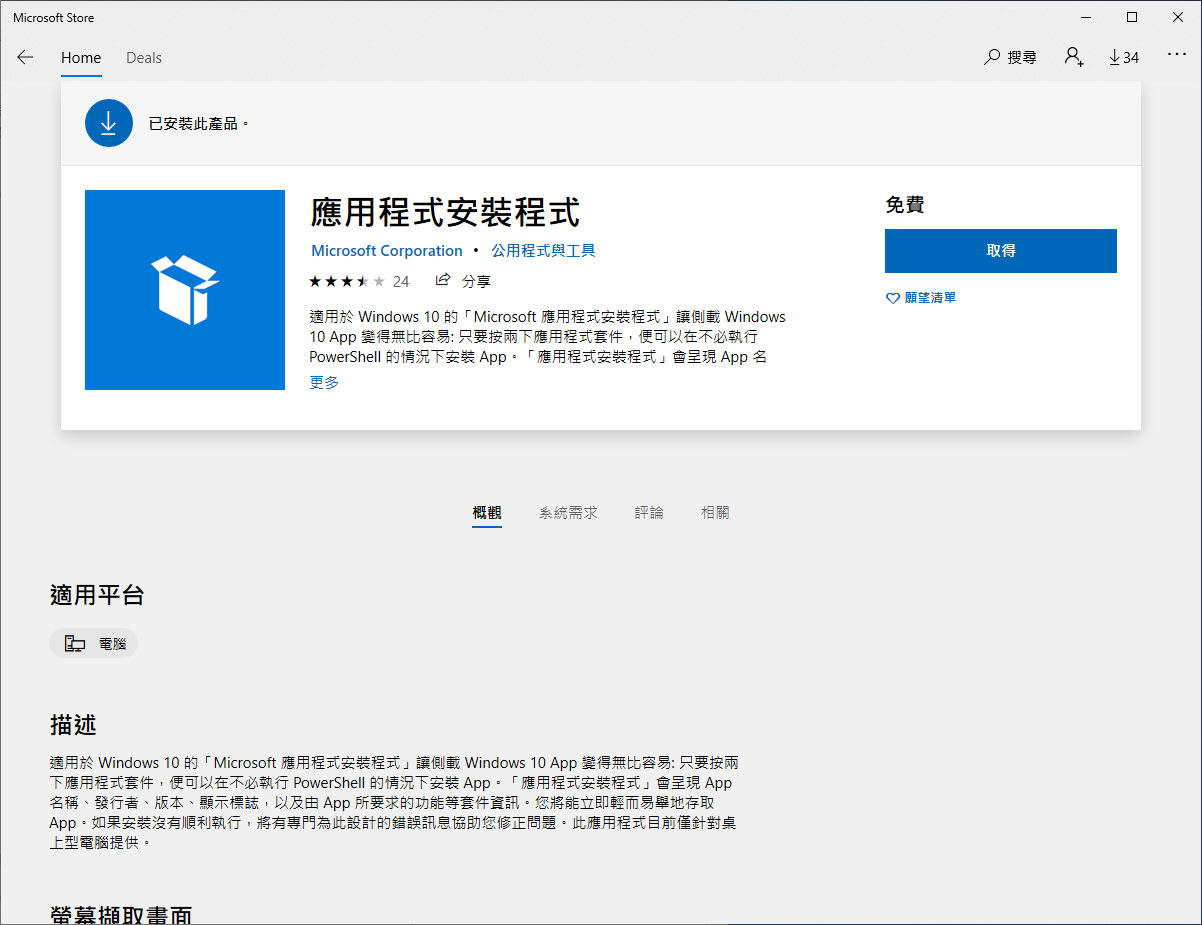
Task: Click the 免費 price label
Action: click(905, 205)
